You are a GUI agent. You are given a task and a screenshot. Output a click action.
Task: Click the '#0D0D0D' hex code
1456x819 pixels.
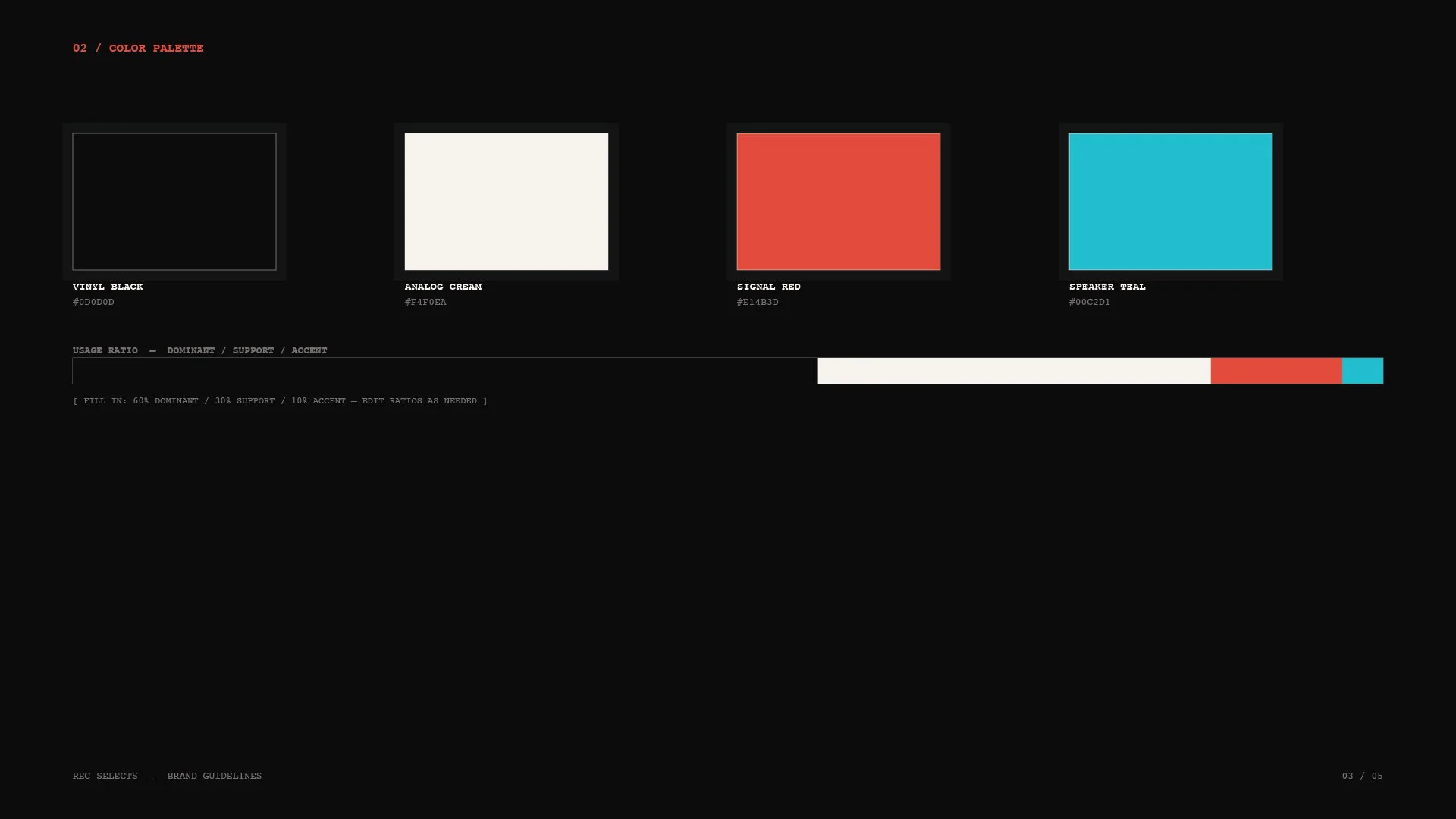tap(93, 302)
